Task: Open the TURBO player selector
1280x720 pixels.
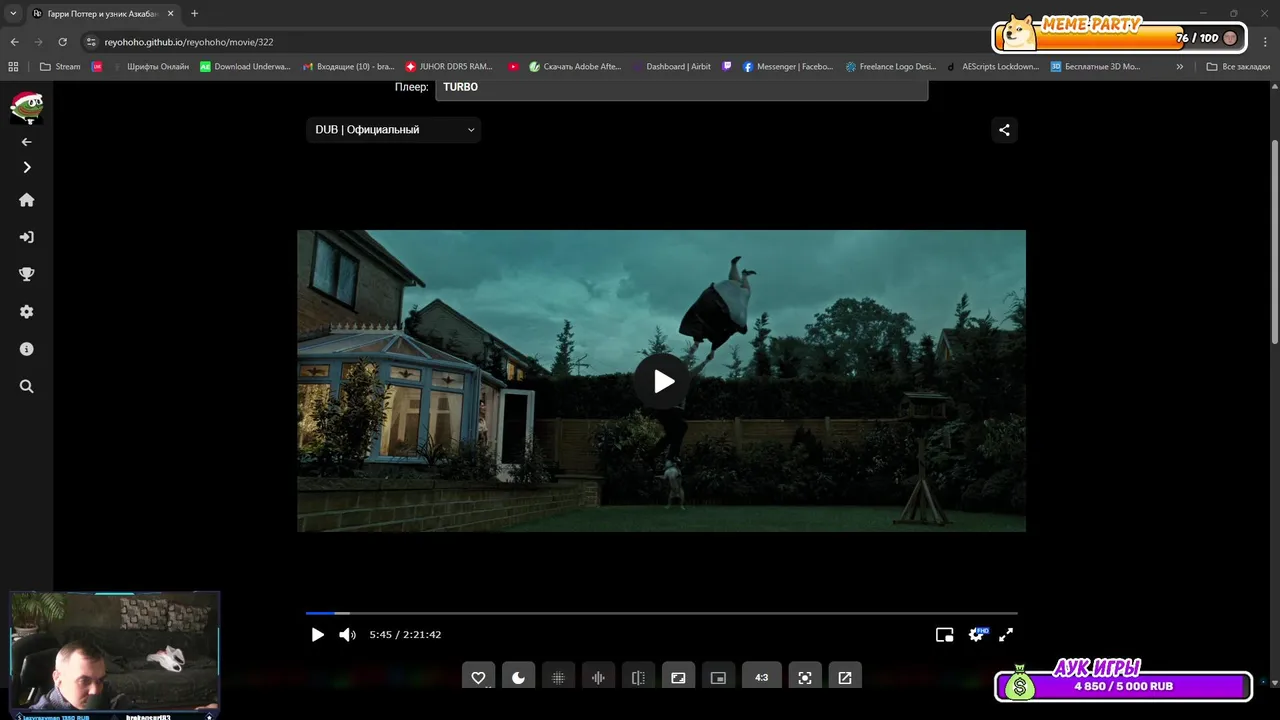Action: click(681, 88)
